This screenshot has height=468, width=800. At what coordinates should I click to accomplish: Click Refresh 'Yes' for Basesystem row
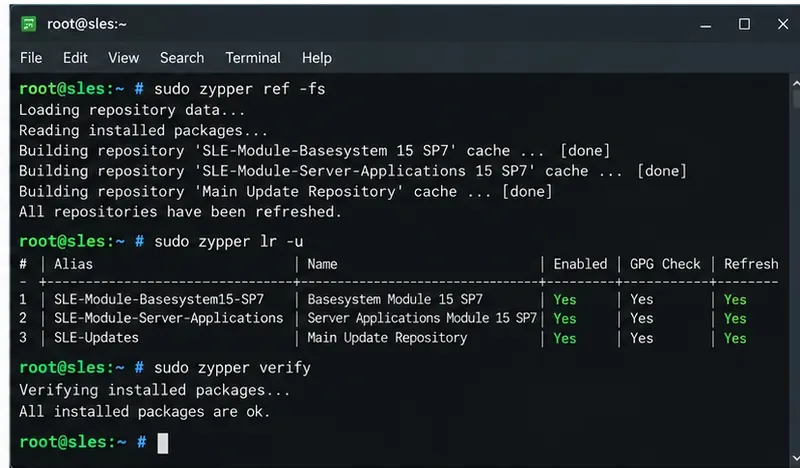(x=735, y=300)
